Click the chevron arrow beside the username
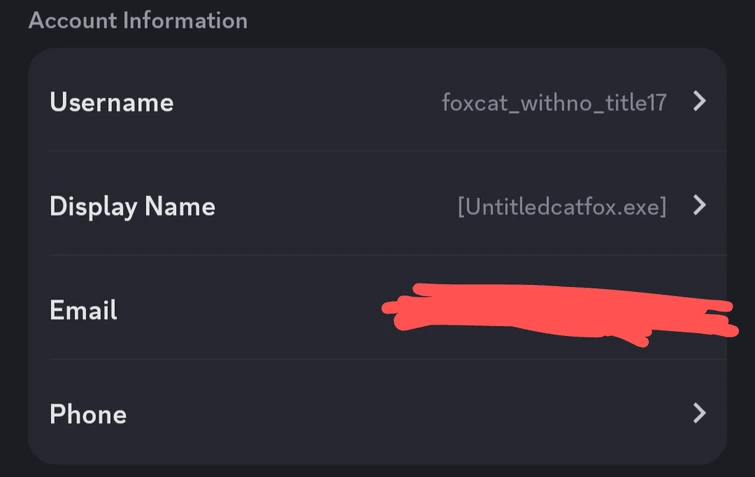Screen dimensions: 755x477 [699, 101]
